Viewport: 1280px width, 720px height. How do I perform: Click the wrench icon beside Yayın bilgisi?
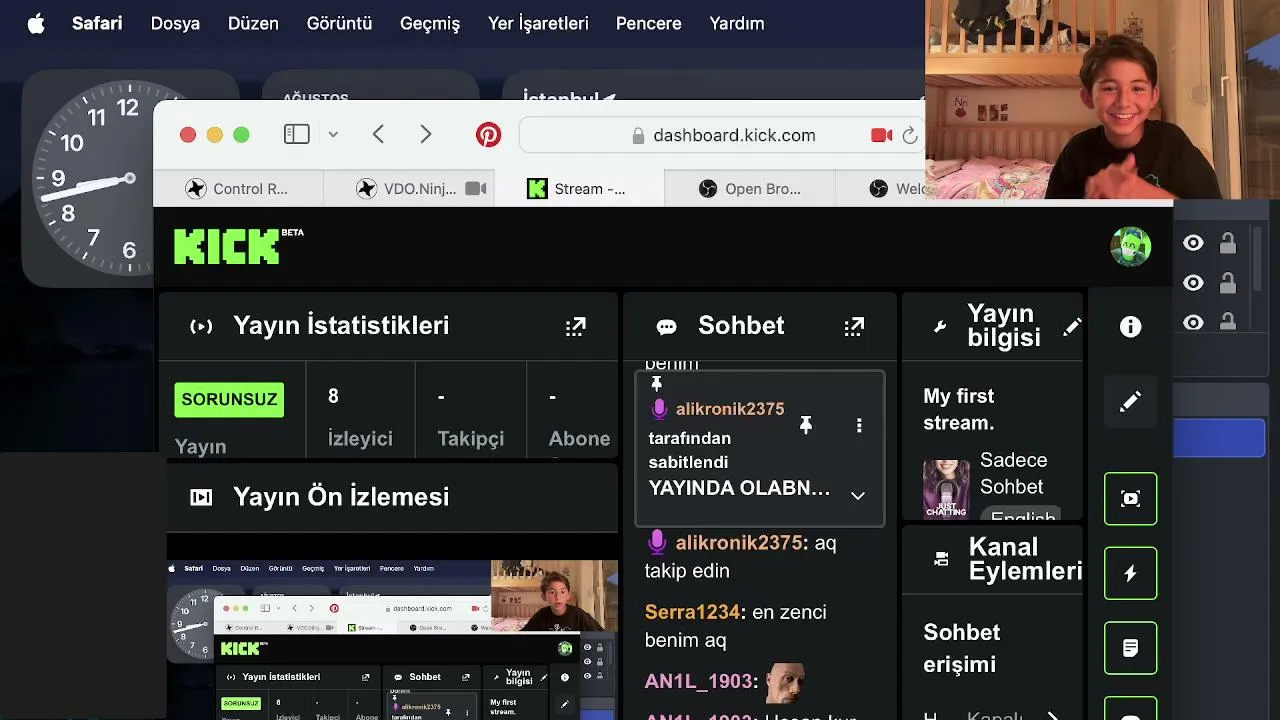(940, 327)
